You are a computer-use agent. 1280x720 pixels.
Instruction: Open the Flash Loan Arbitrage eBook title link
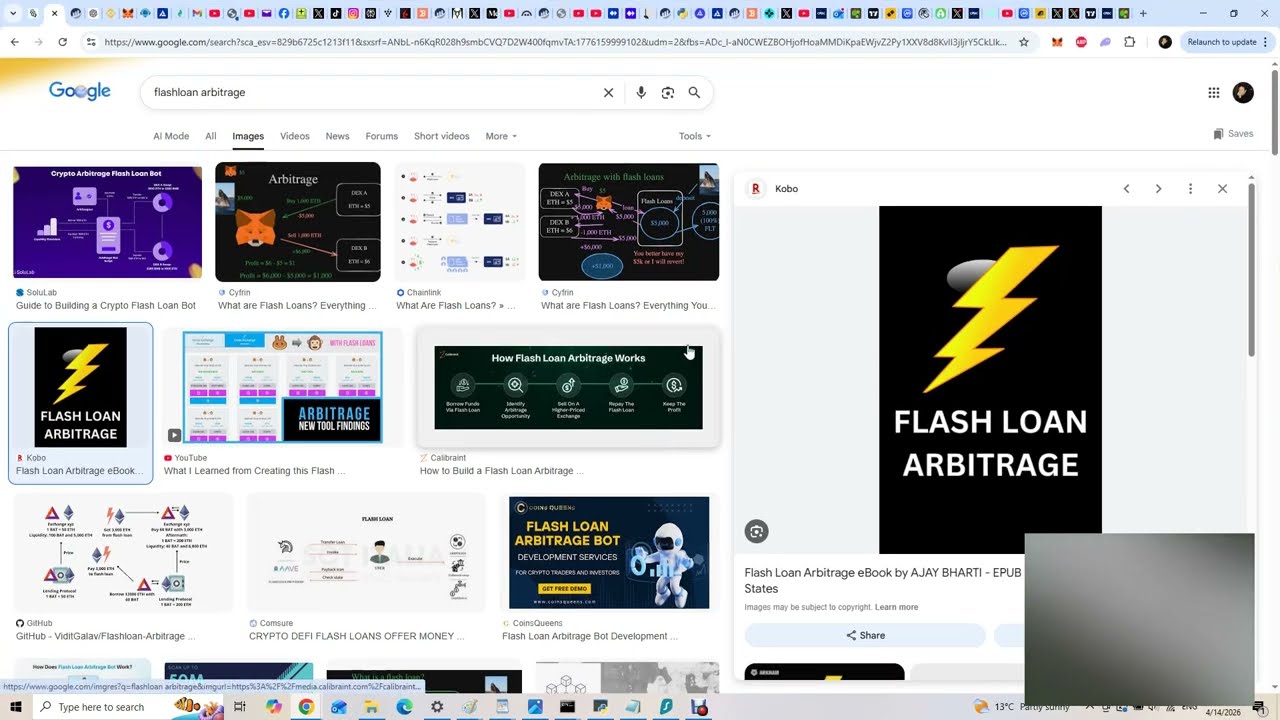(883, 580)
